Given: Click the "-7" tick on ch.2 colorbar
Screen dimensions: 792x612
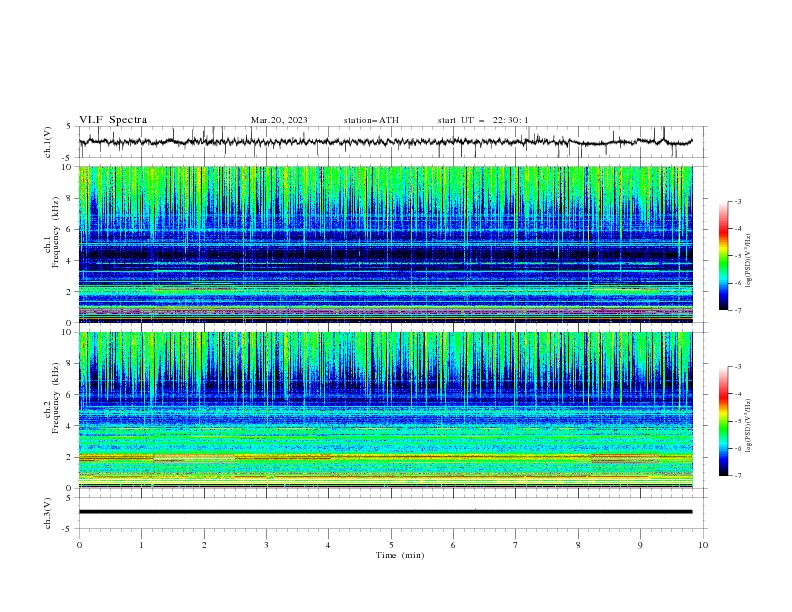Looking at the screenshot, I should tap(738, 475).
